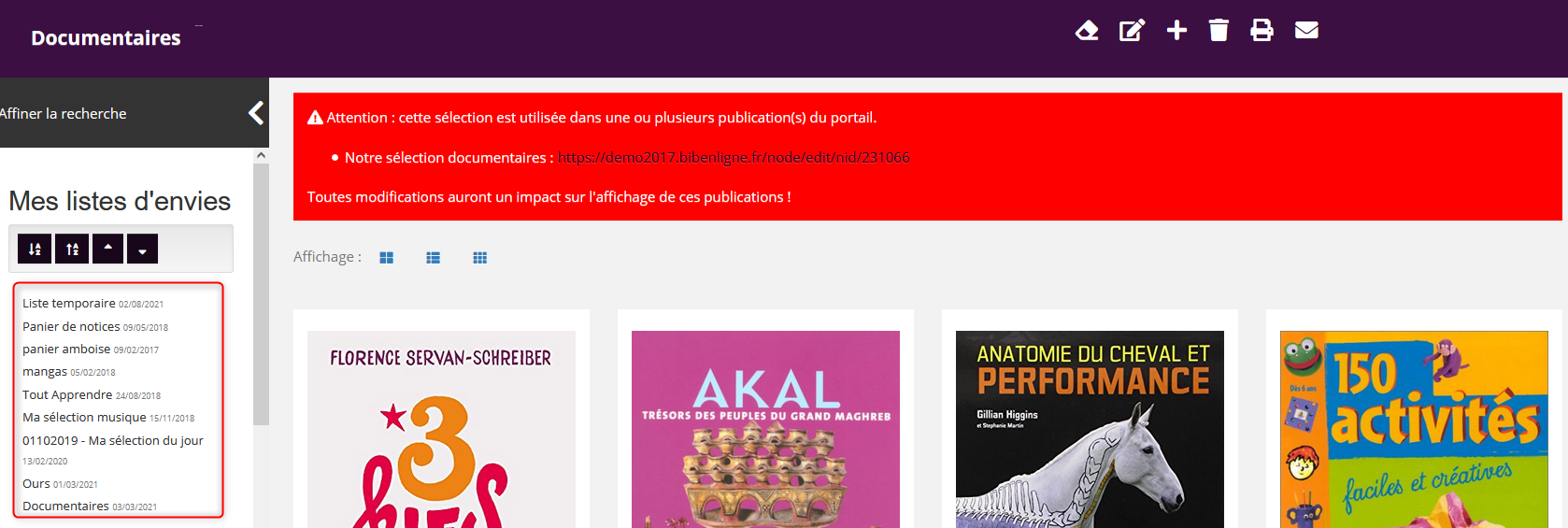Switch to small grid display view
1568x528 pixels.
pyautogui.click(x=479, y=258)
